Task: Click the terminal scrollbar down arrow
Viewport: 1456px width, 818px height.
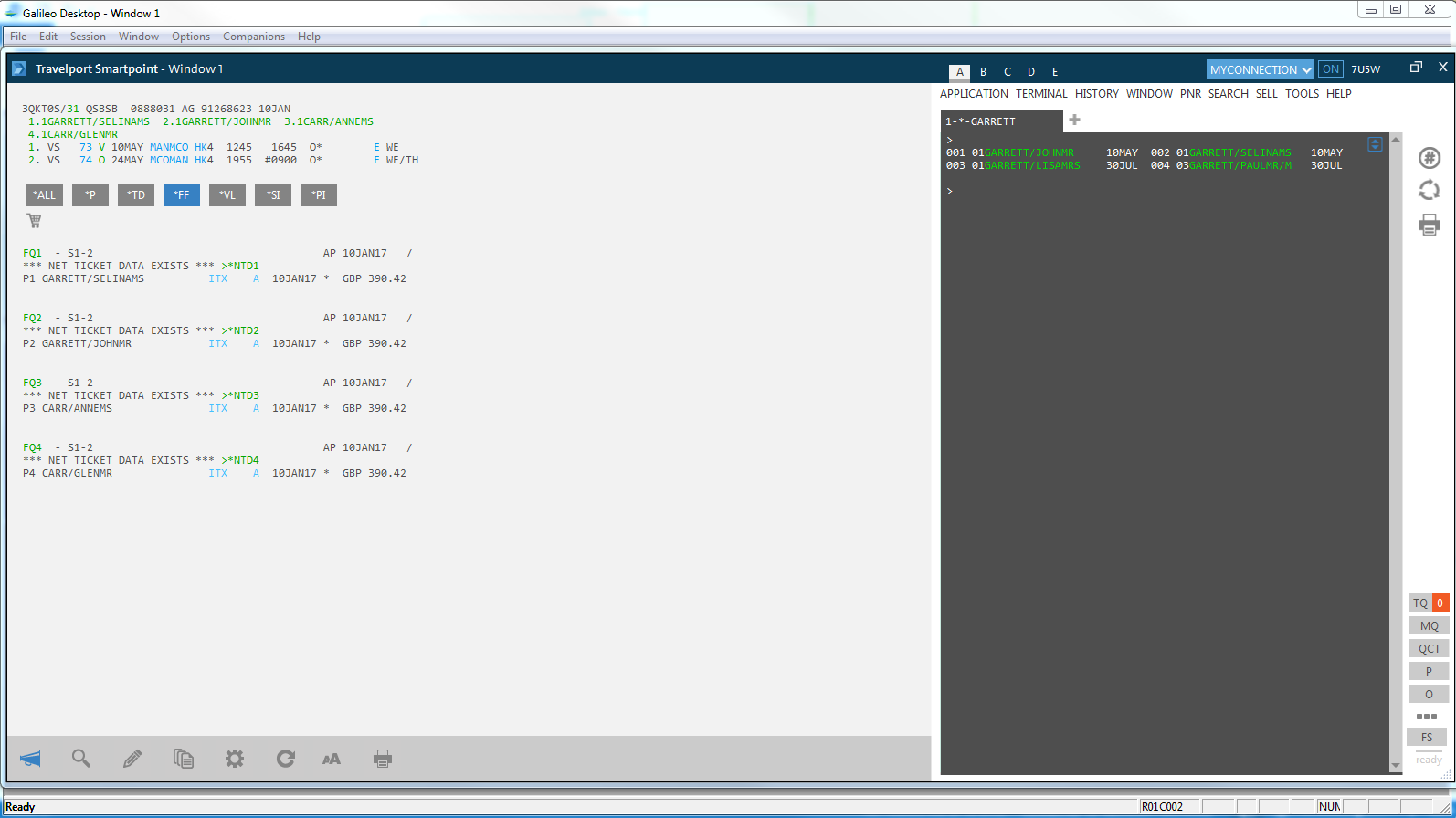Action: [x=1395, y=766]
